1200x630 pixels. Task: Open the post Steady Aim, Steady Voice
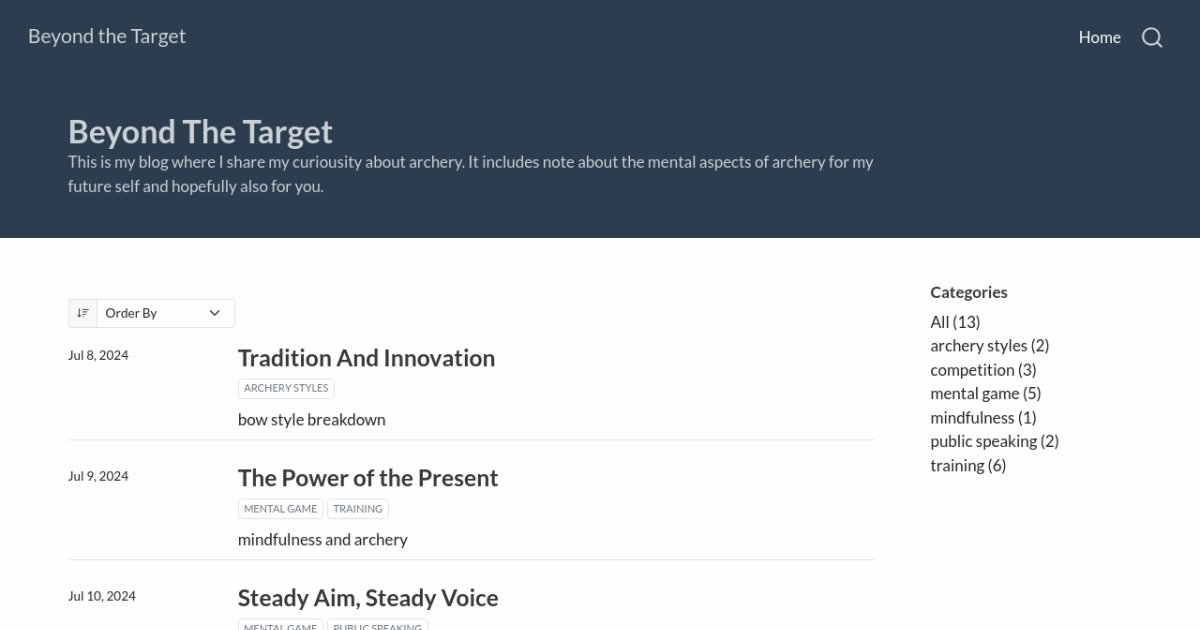coord(368,597)
